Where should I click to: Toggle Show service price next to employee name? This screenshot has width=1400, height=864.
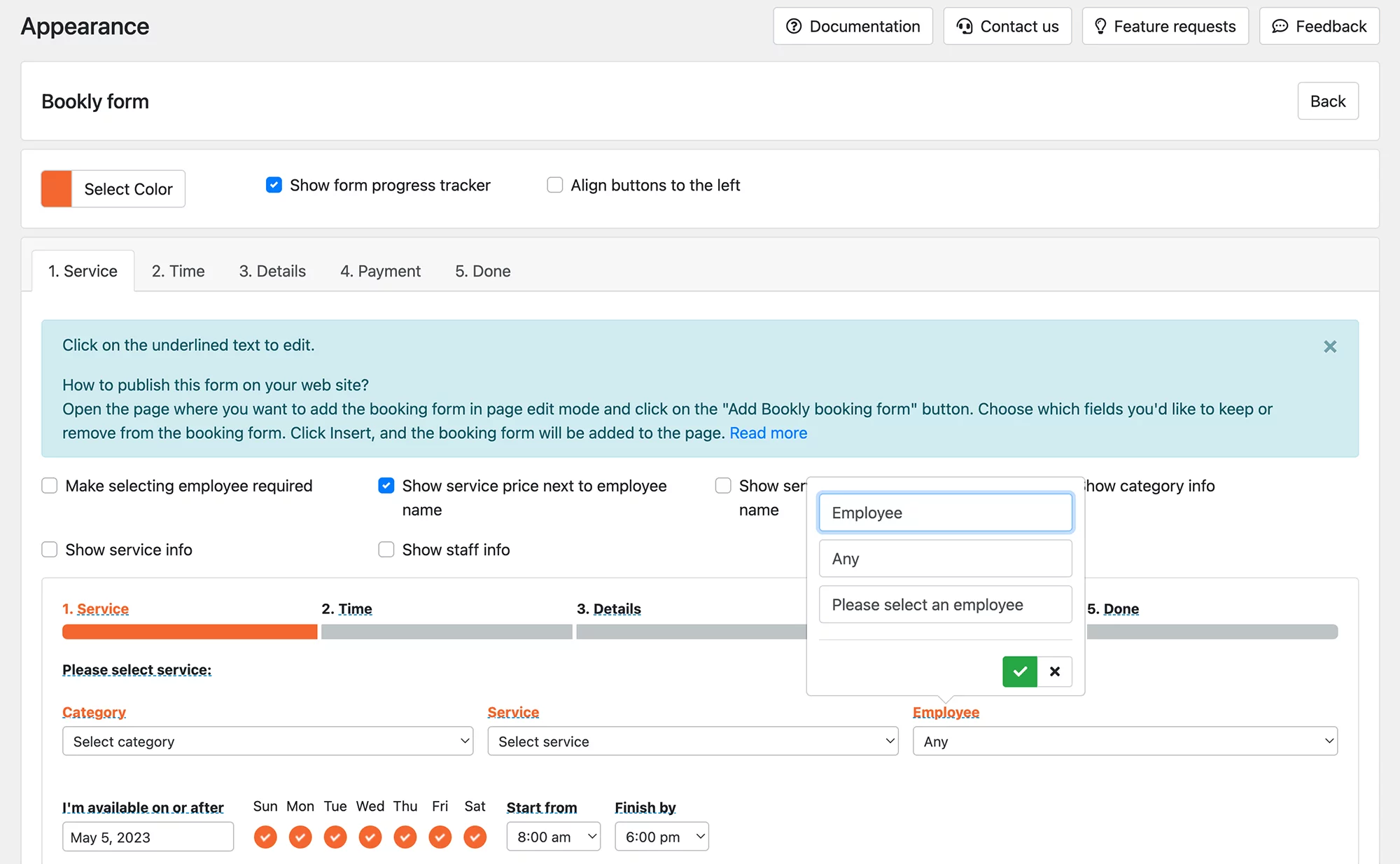[386, 485]
